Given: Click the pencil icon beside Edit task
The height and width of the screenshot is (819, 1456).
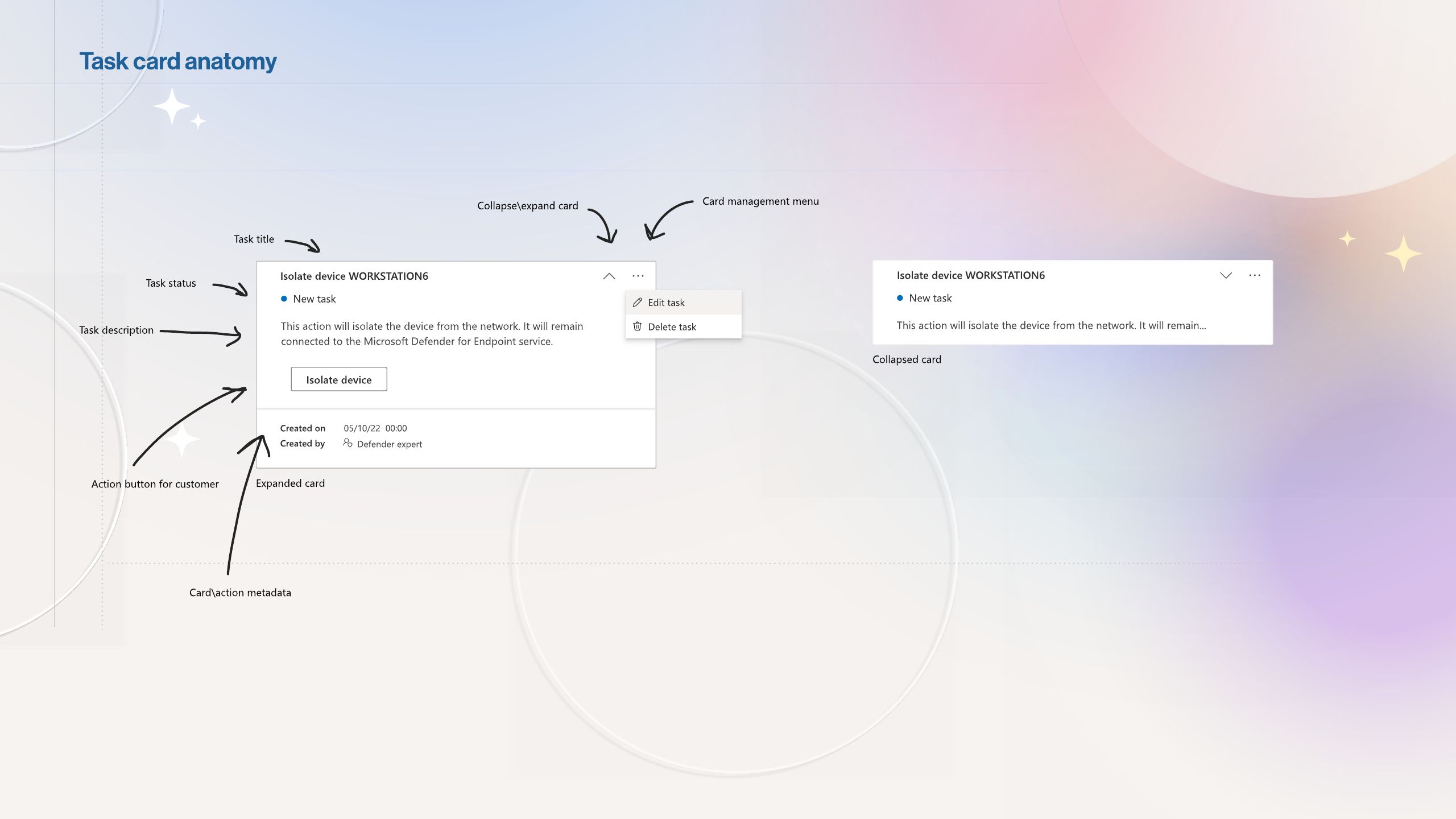Looking at the screenshot, I should point(637,303).
